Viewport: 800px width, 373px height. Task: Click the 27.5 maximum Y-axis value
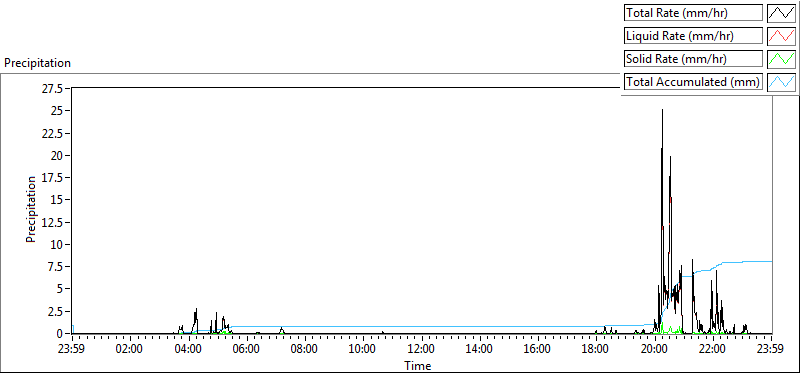point(53,89)
